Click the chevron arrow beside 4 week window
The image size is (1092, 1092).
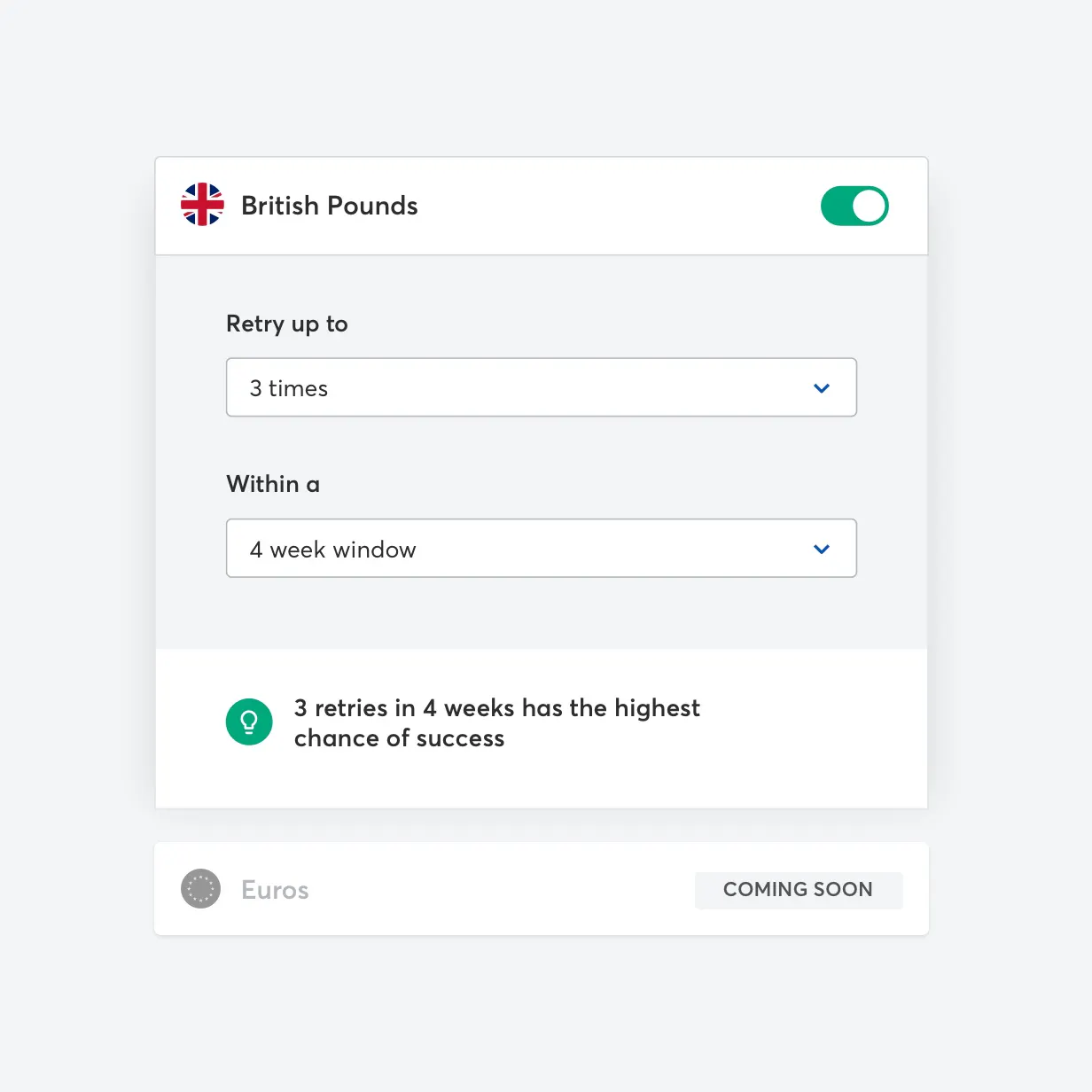coord(822,550)
